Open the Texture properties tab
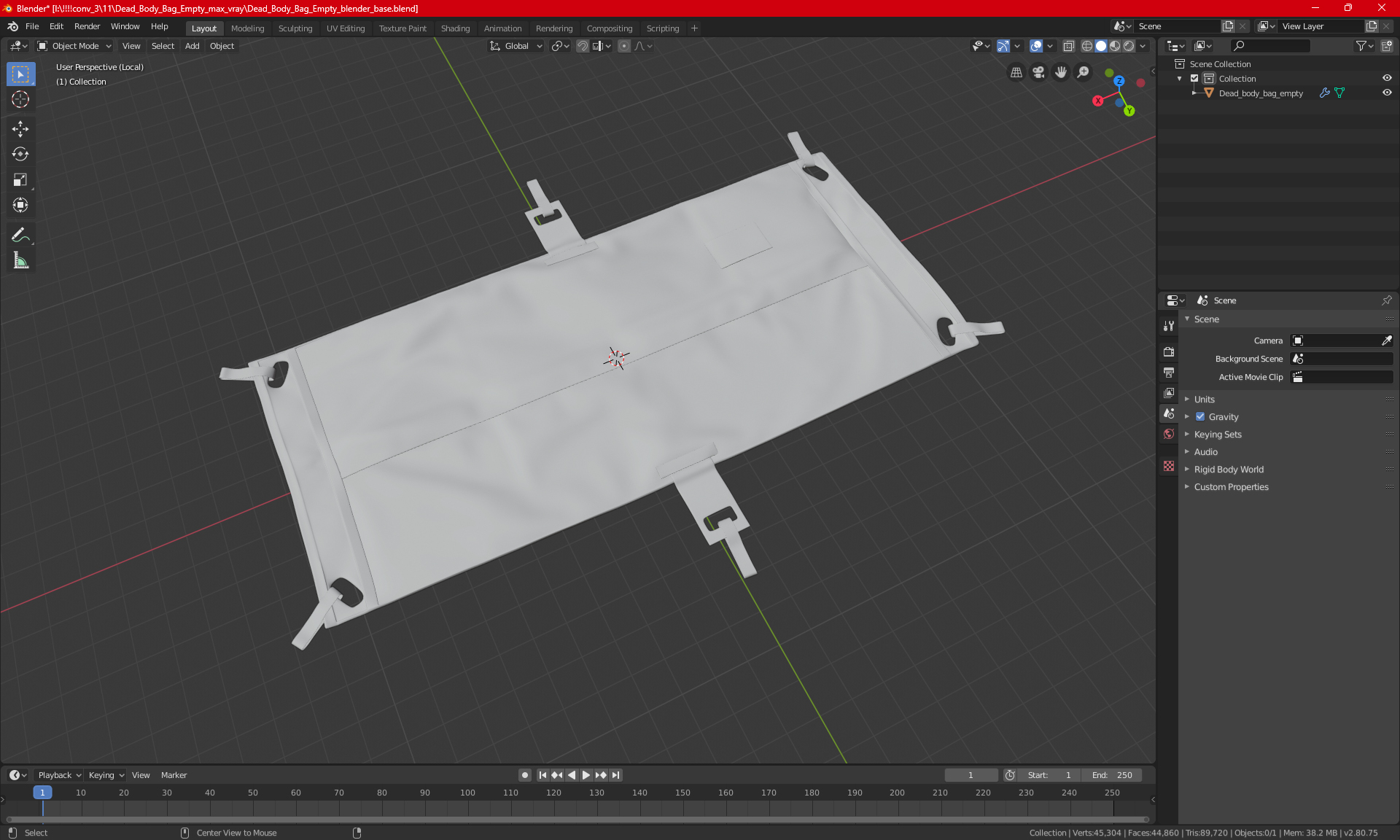Viewport: 1400px width, 840px height. [x=1169, y=466]
